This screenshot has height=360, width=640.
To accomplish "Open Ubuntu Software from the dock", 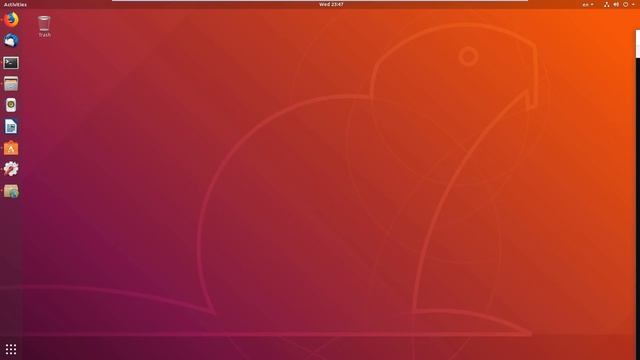I will coord(11,148).
